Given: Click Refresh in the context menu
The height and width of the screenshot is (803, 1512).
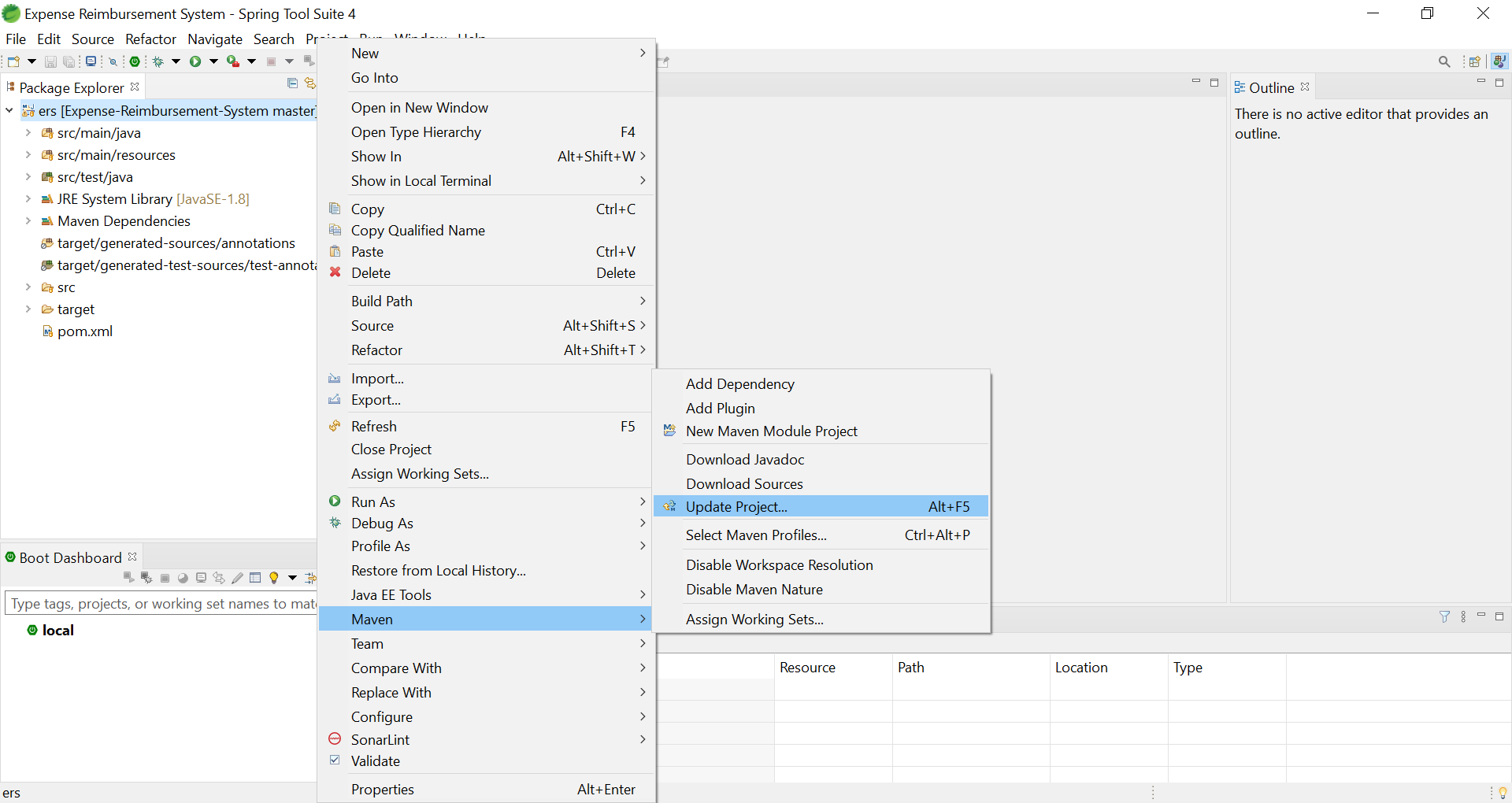Looking at the screenshot, I should click(486, 427).
